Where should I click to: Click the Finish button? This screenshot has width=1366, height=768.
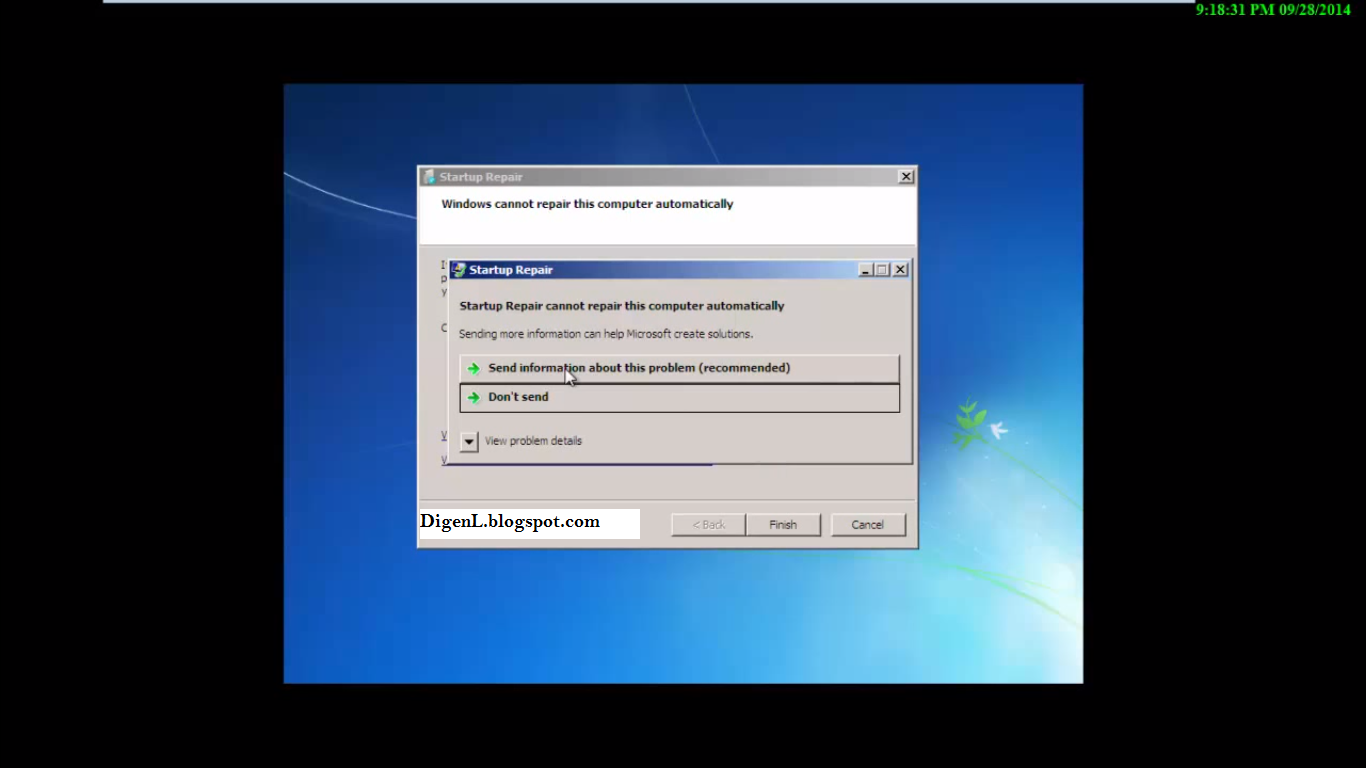click(x=783, y=525)
